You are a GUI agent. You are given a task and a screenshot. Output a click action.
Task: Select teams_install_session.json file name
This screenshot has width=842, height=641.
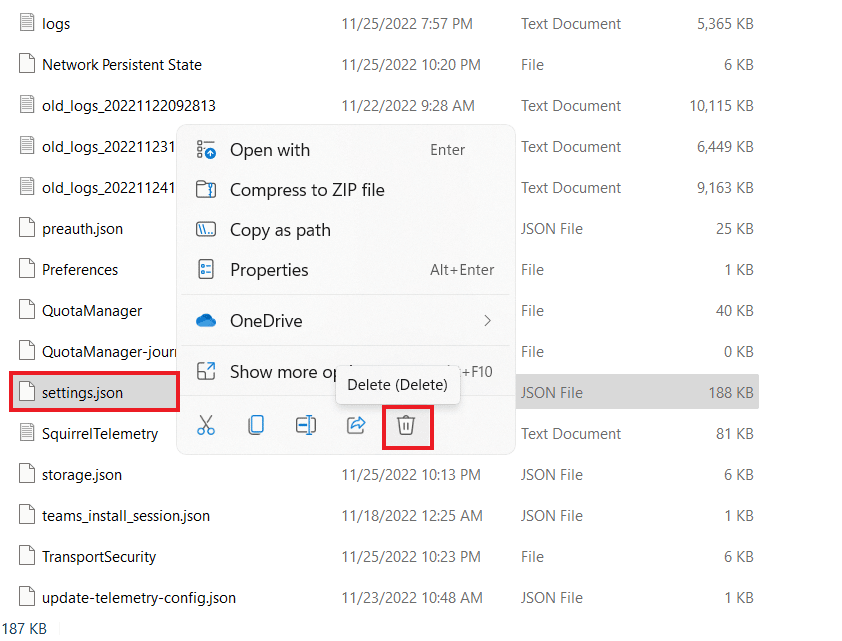[x=126, y=516]
